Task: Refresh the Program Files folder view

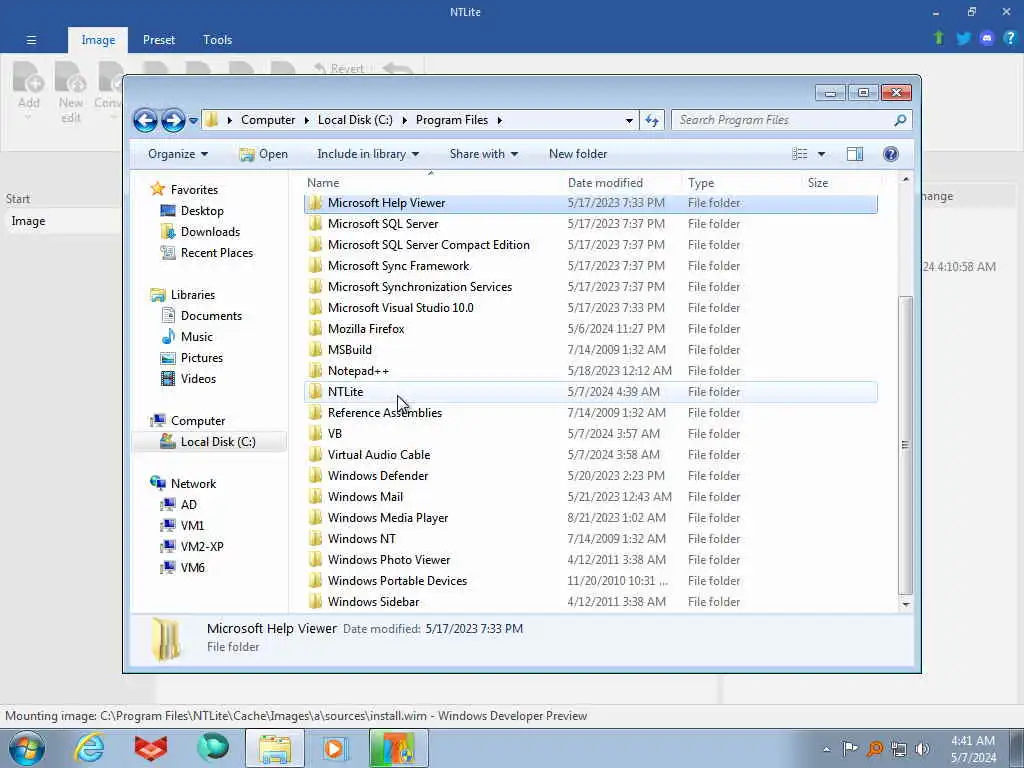Action: (652, 120)
